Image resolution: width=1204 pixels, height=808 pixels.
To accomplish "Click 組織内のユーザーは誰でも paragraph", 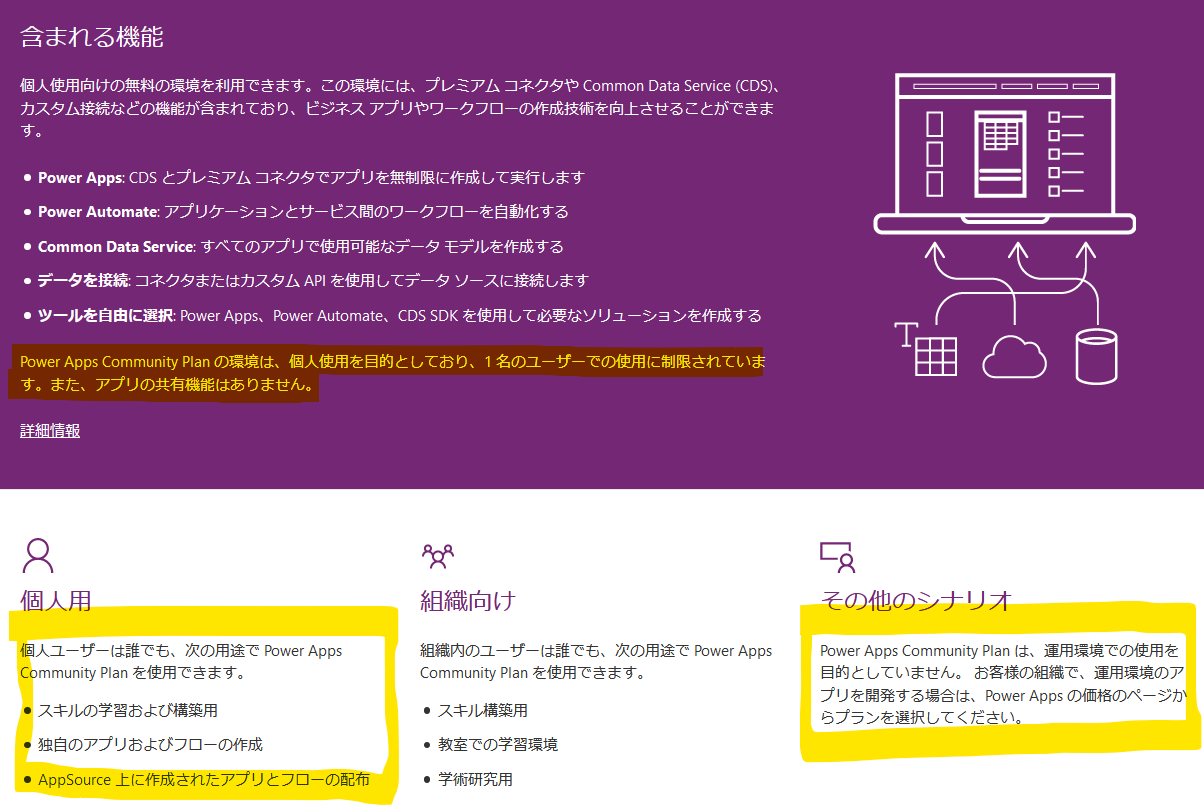I will click(x=596, y=662).
